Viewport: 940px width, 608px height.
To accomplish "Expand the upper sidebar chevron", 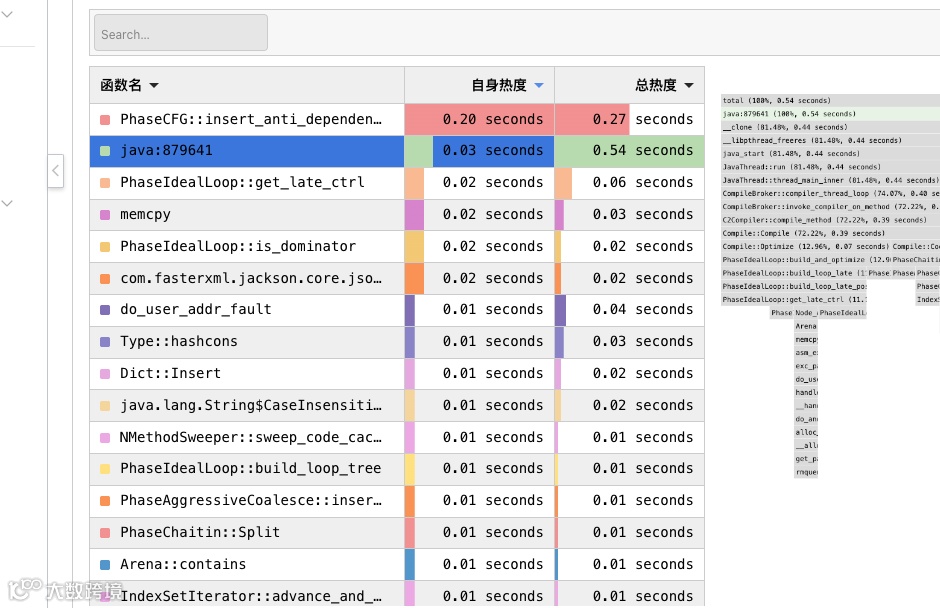I will click(x=7, y=14).
